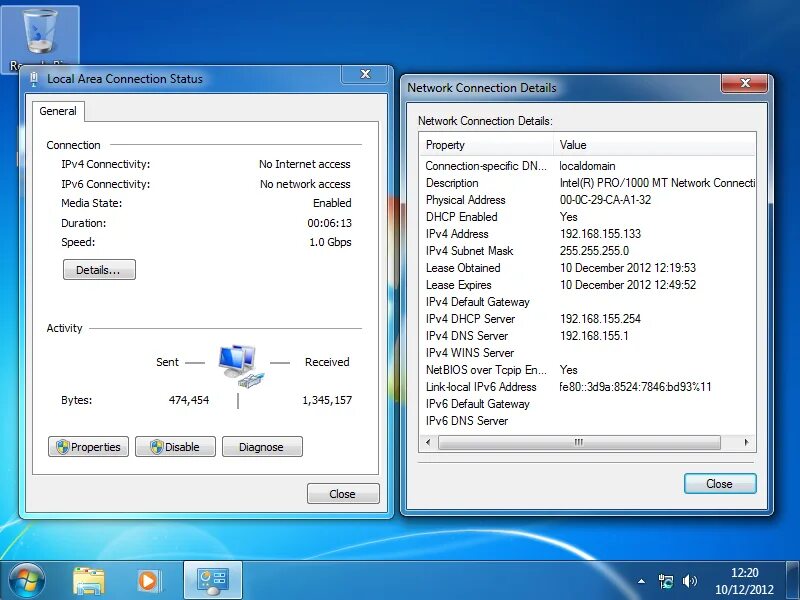Screen dimensions: 800x600
Task: Open the volume control in system tray
Action: 690,580
